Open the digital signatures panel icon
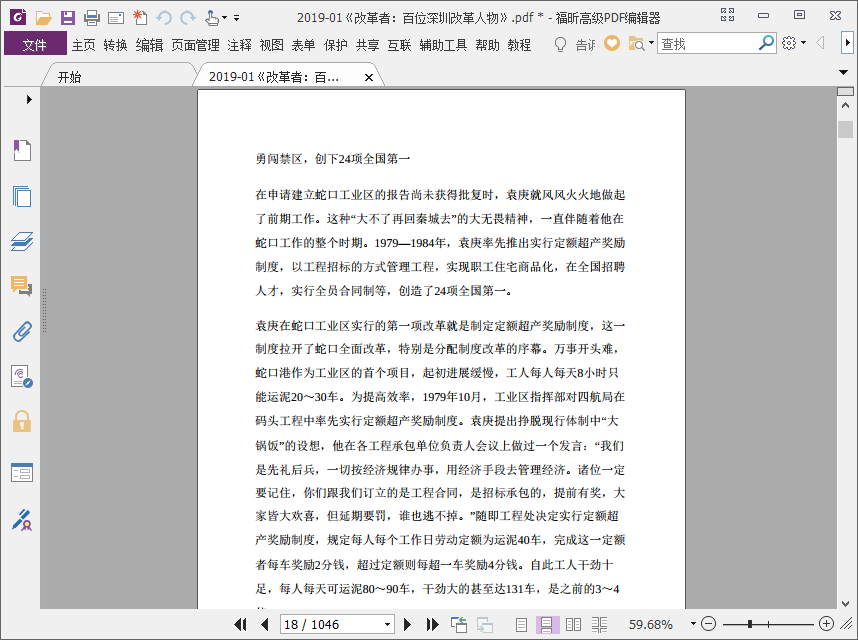The image size is (858, 640). pos(22,377)
